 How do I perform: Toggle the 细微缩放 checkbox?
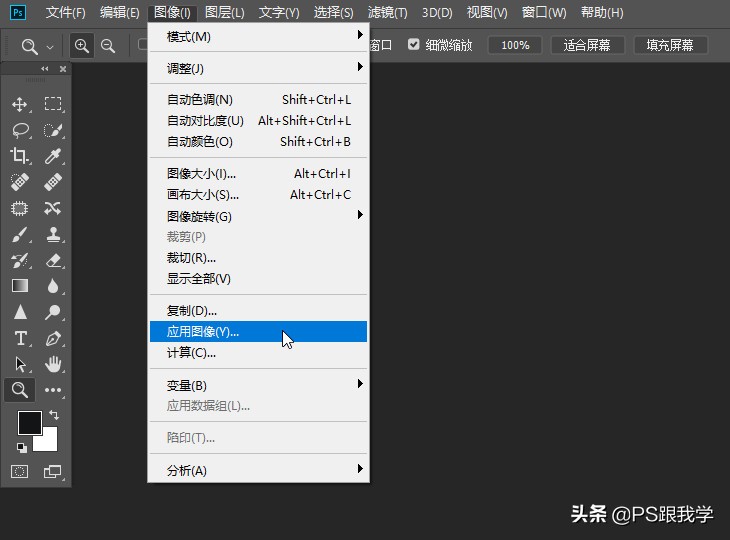[413, 44]
